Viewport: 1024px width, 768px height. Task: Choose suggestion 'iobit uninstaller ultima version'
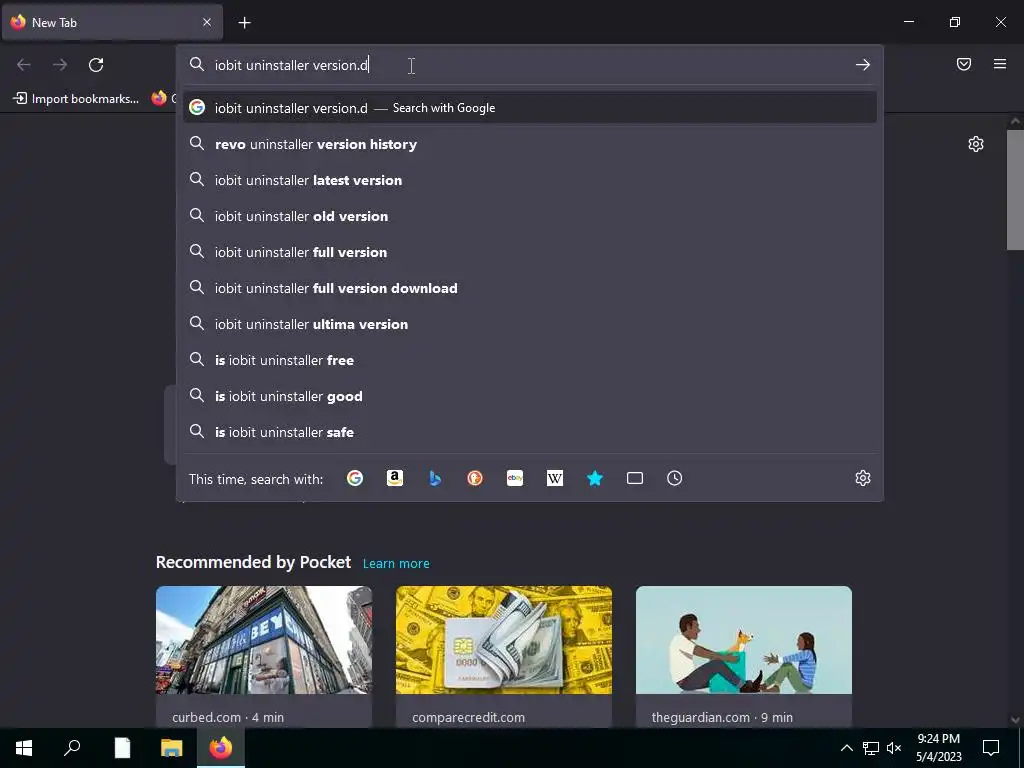pos(530,324)
